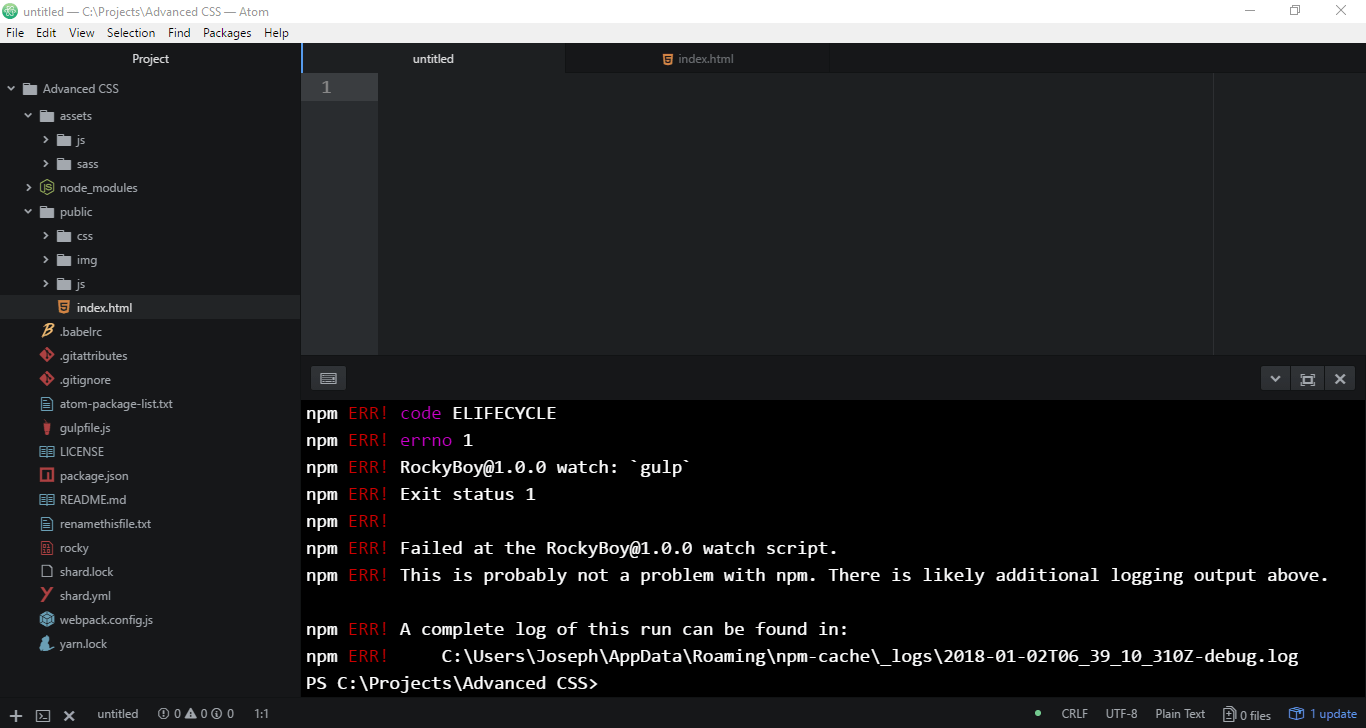Click the yarn icon beside yarn.lock

46,644
